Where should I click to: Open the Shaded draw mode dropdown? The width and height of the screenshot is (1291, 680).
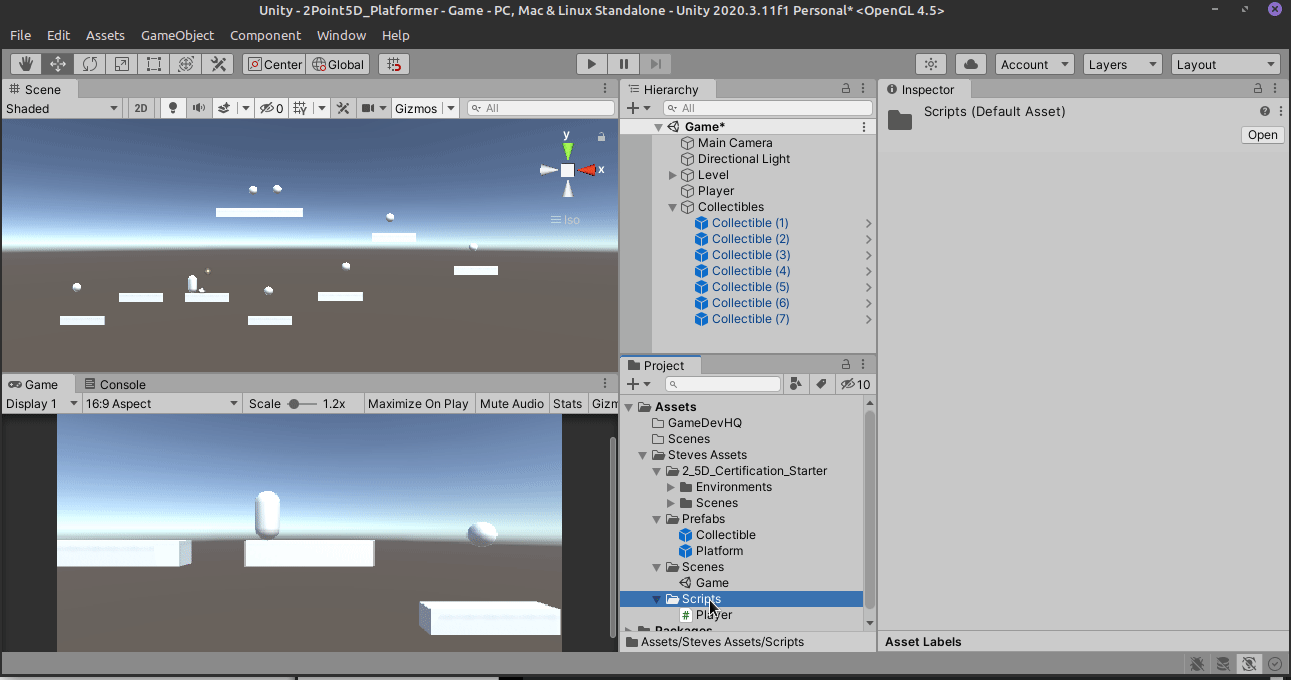60,108
